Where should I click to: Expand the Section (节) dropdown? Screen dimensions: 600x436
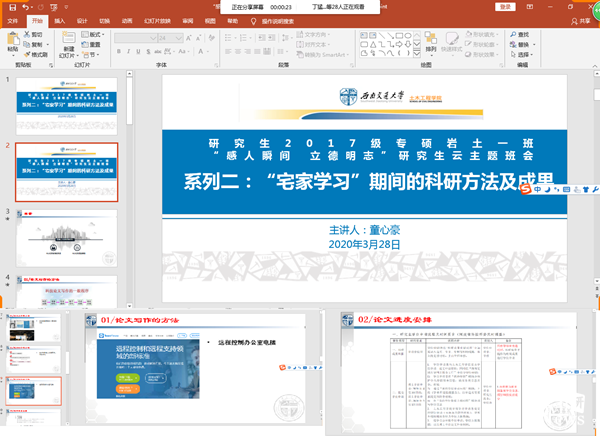(92, 54)
